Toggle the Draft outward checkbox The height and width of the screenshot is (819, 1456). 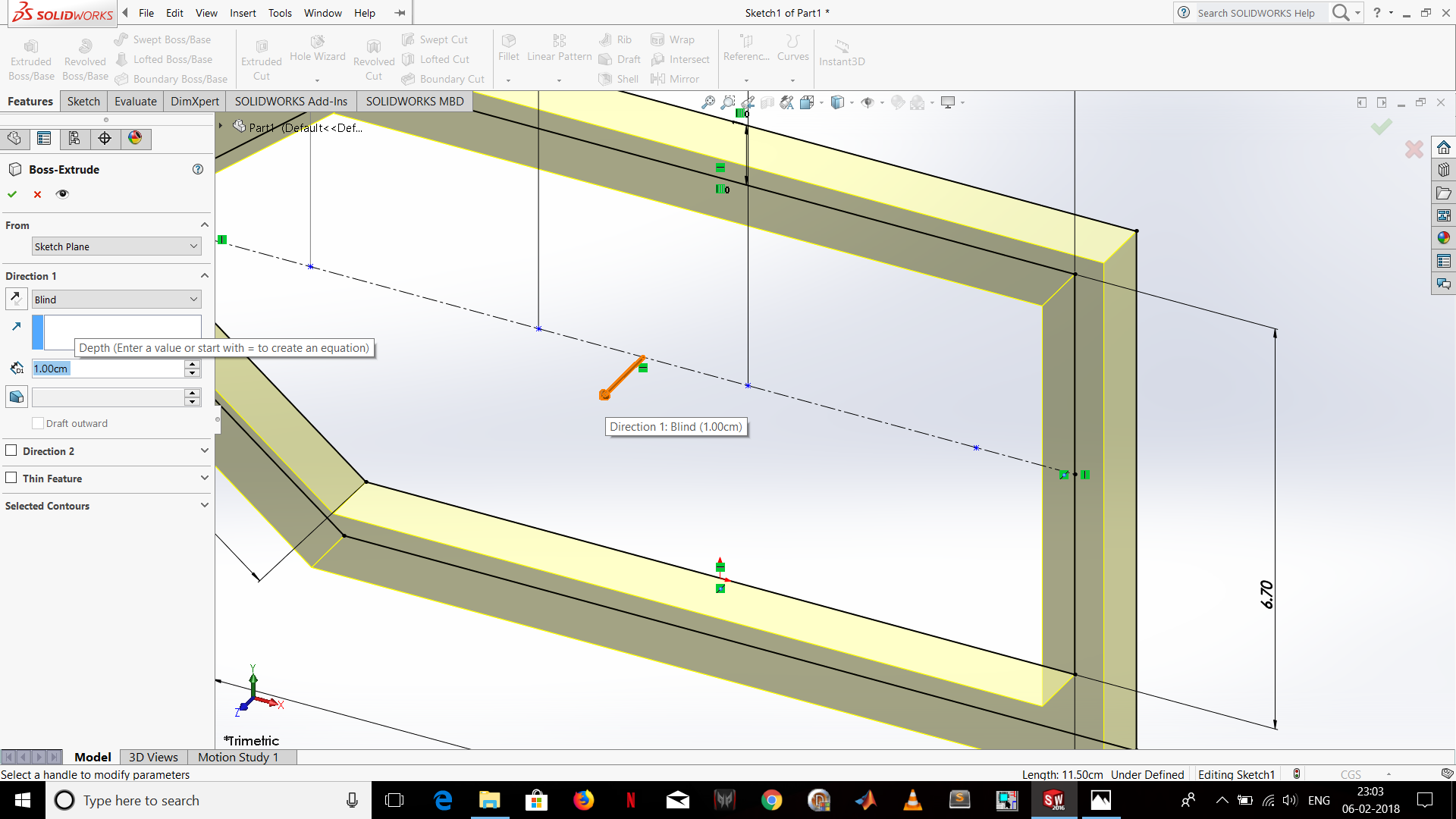39,423
